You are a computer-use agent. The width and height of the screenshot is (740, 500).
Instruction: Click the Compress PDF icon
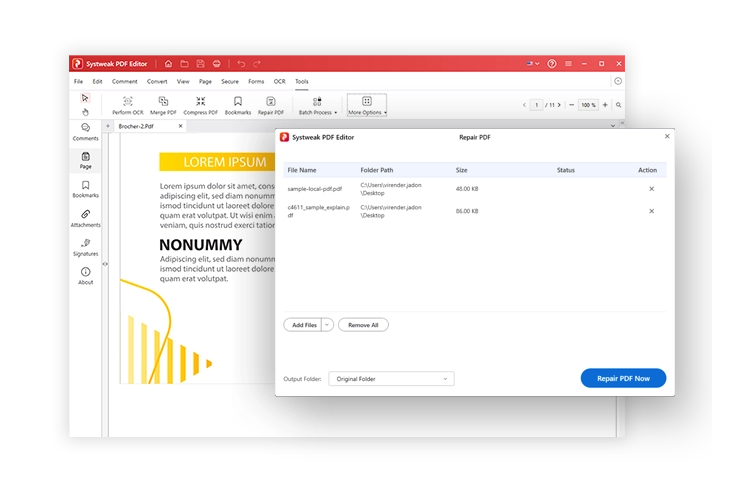click(201, 102)
